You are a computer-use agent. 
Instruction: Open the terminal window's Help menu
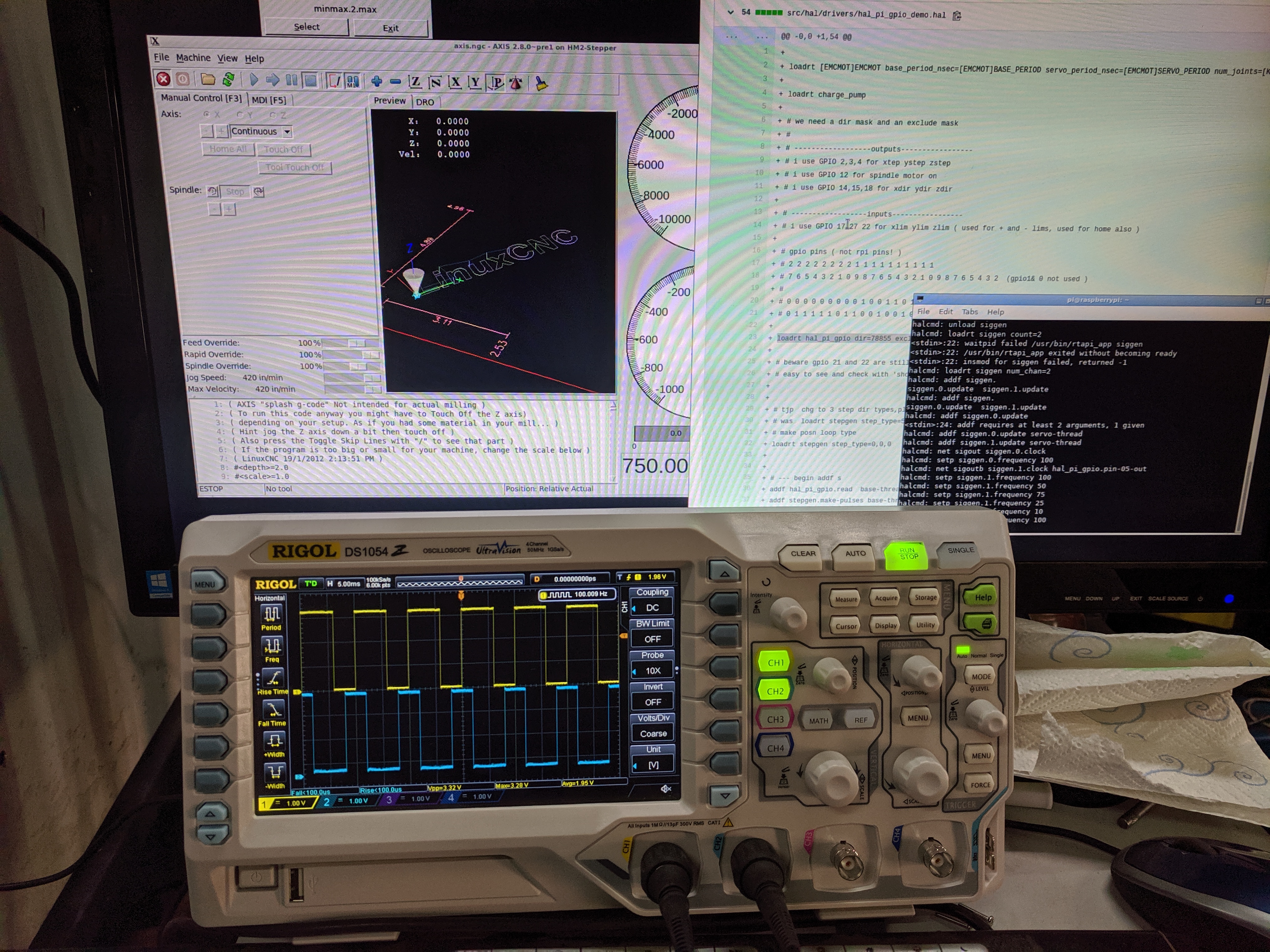tap(995, 312)
